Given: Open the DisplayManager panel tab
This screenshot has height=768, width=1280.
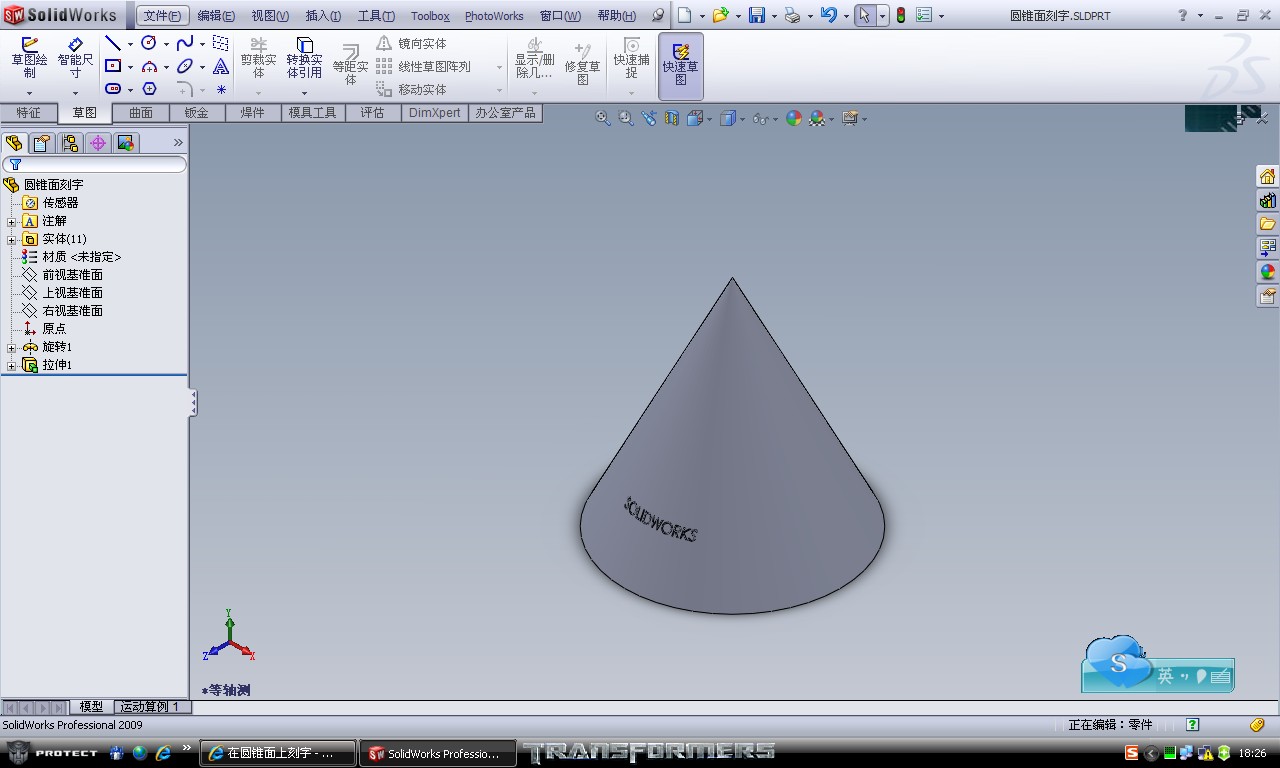Looking at the screenshot, I should tap(126, 143).
